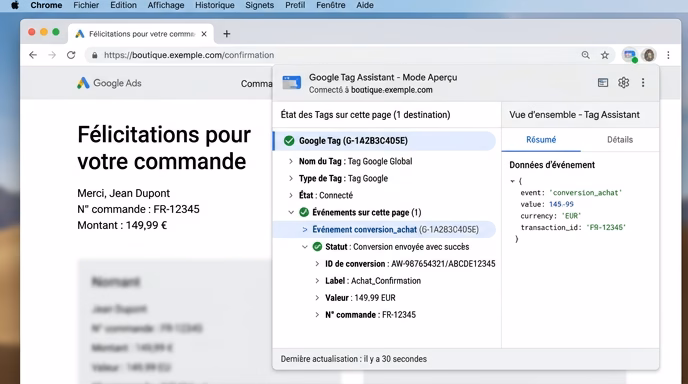Expand Événement conversion_achat row
Viewport: 688px width, 384px height.
305,230
